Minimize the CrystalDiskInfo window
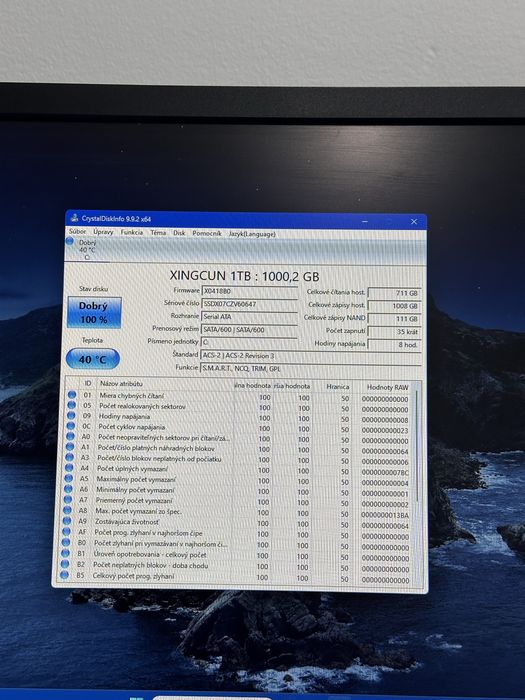The width and height of the screenshot is (525, 700). (x=365, y=221)
